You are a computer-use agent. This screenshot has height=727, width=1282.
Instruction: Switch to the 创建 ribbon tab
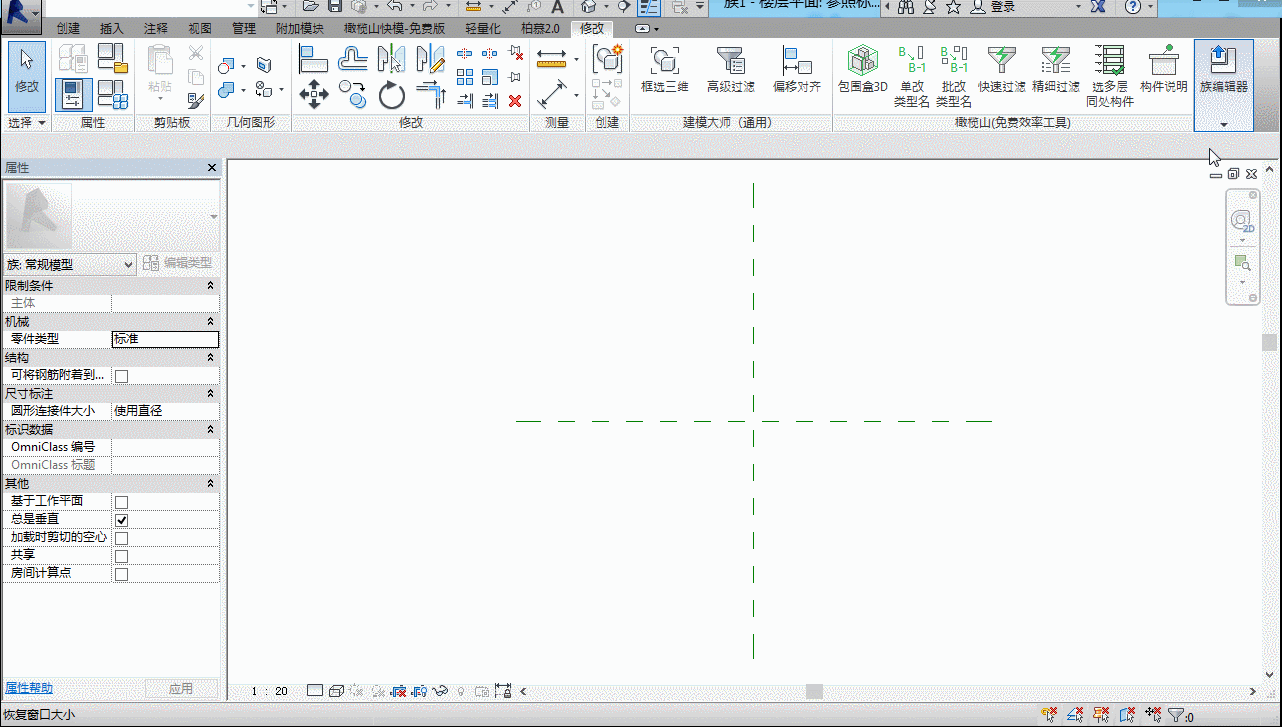(x=68, y=29)
